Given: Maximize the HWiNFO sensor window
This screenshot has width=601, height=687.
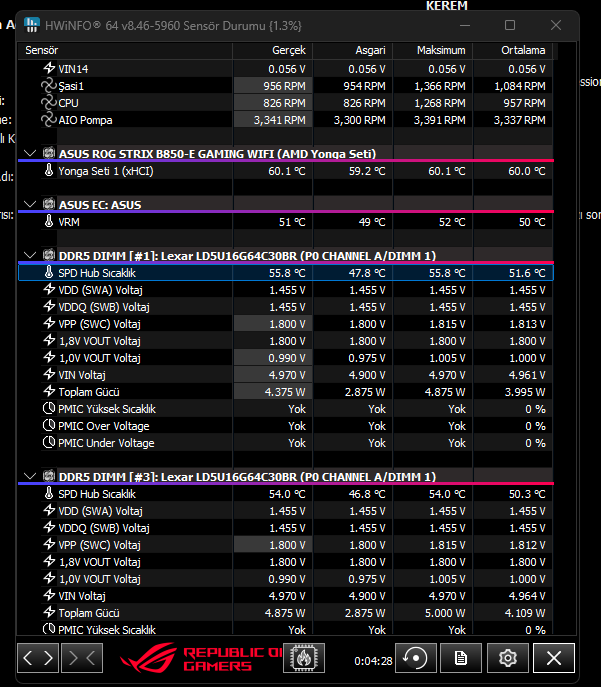Looking at the screenshot, I should click(510, 25).
